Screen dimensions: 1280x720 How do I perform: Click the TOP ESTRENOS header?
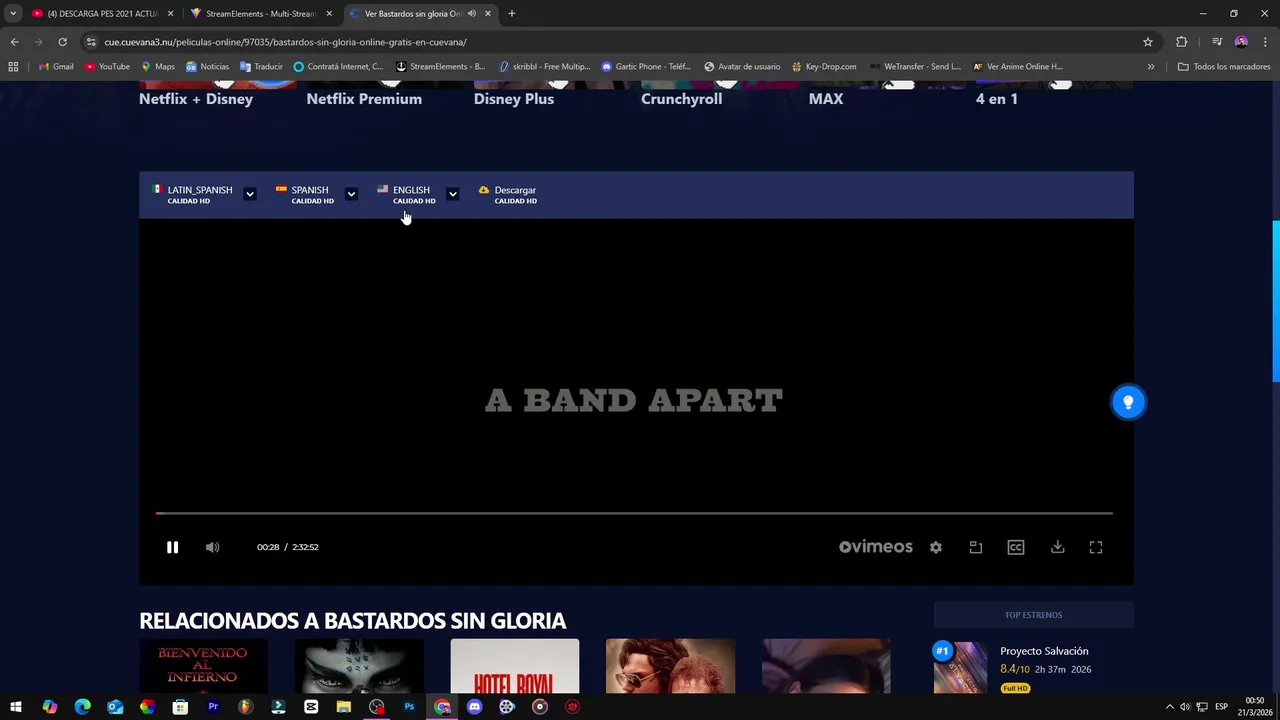click(1033, 615)
